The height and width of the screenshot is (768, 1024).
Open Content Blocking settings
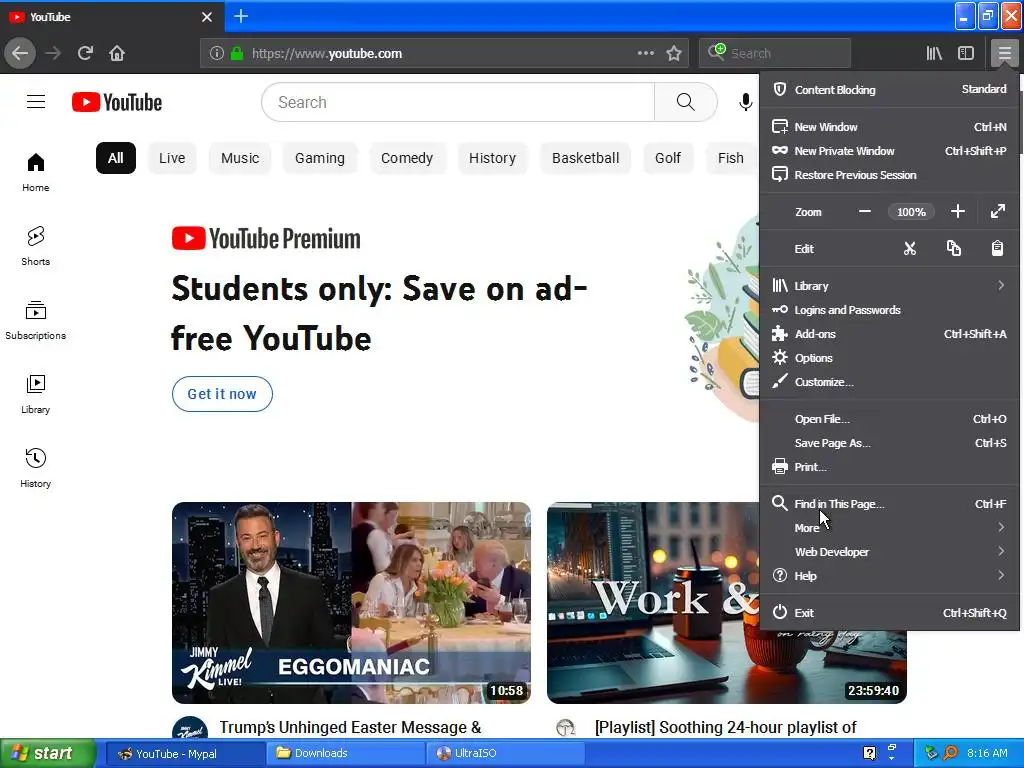pos(889,89)
